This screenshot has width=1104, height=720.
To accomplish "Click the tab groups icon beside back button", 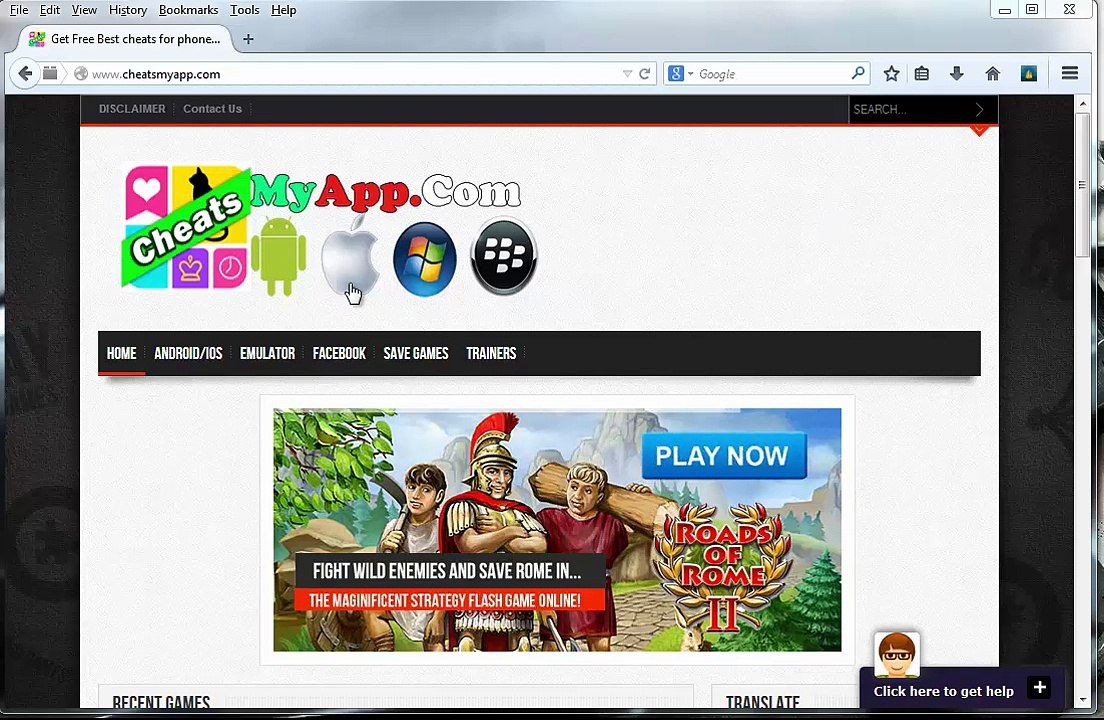I will tap(50, 73).
